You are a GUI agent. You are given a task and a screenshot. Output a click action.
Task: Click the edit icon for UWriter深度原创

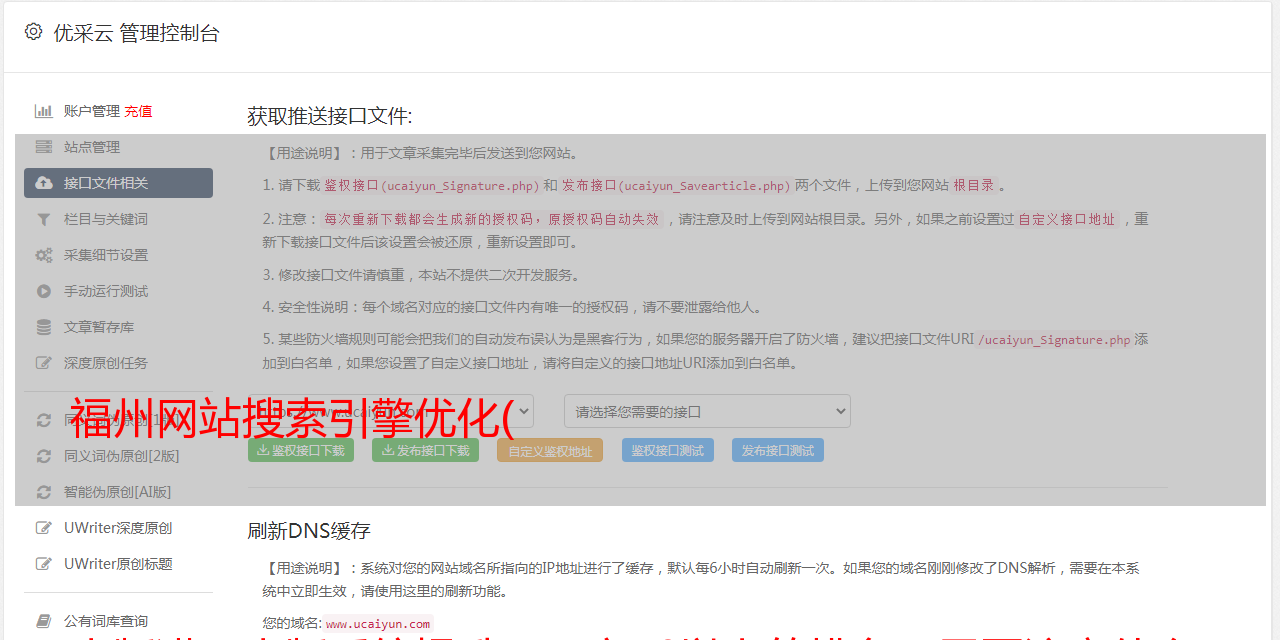pyautogui.click(x=44, y=528)
